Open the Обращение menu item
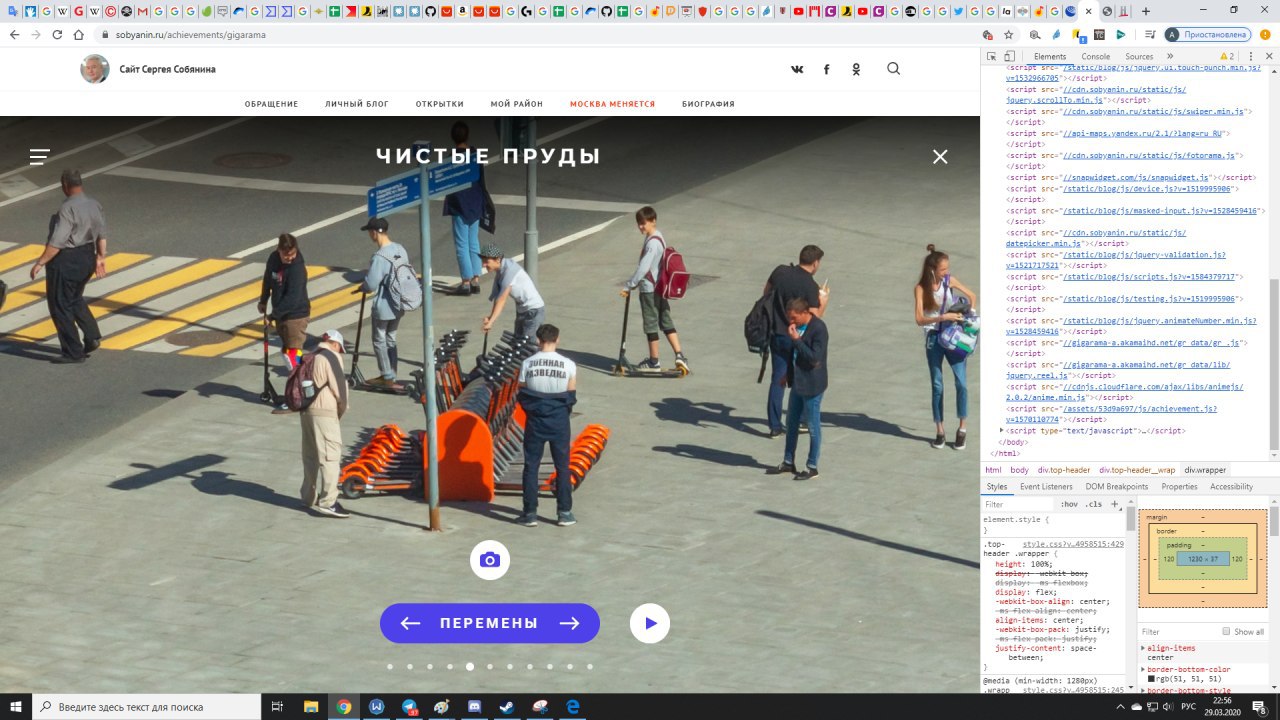The height and width of the screenshot is (720, 1280). tap(272, 104)
